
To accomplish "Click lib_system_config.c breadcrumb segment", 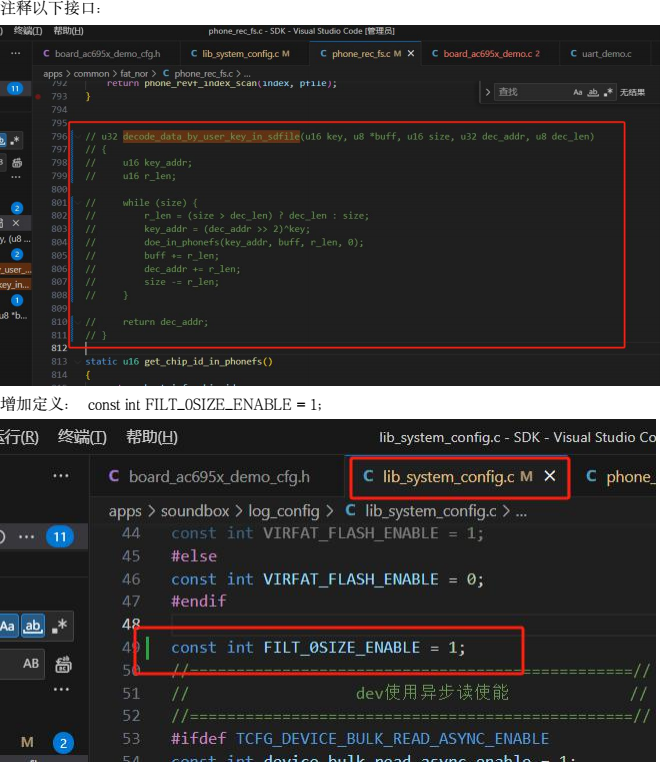I will (x=421, y=511).
